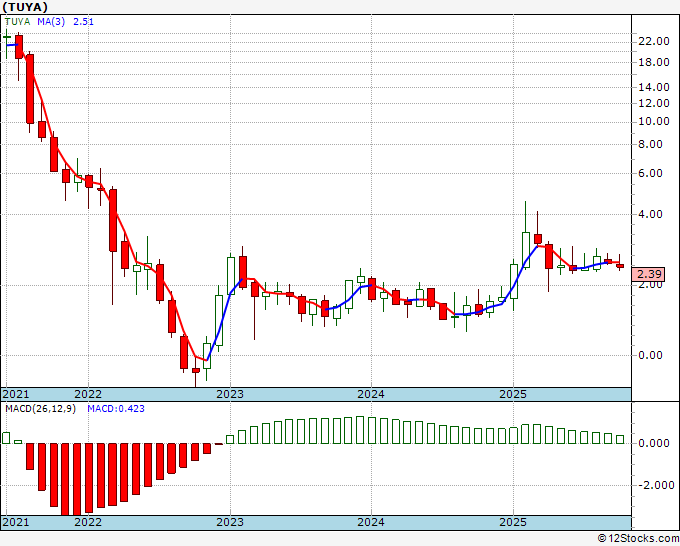The image size is (680, 546).
Task: Click the moving average value 2.51
Action: 83,22
